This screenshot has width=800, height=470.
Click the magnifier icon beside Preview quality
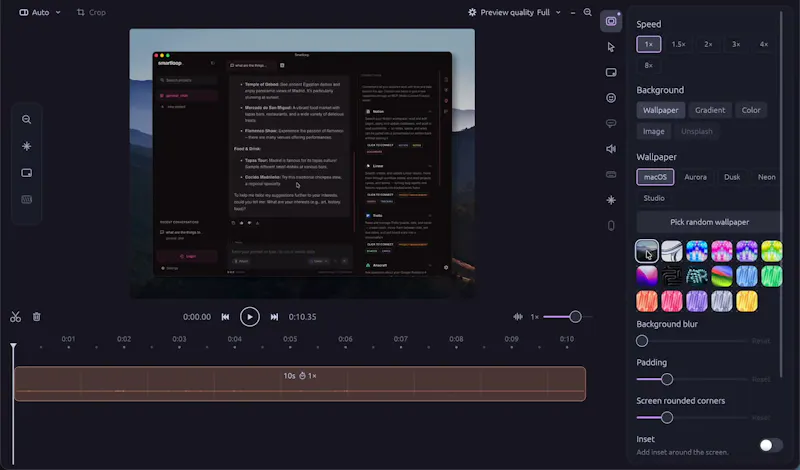coord(588,12)
